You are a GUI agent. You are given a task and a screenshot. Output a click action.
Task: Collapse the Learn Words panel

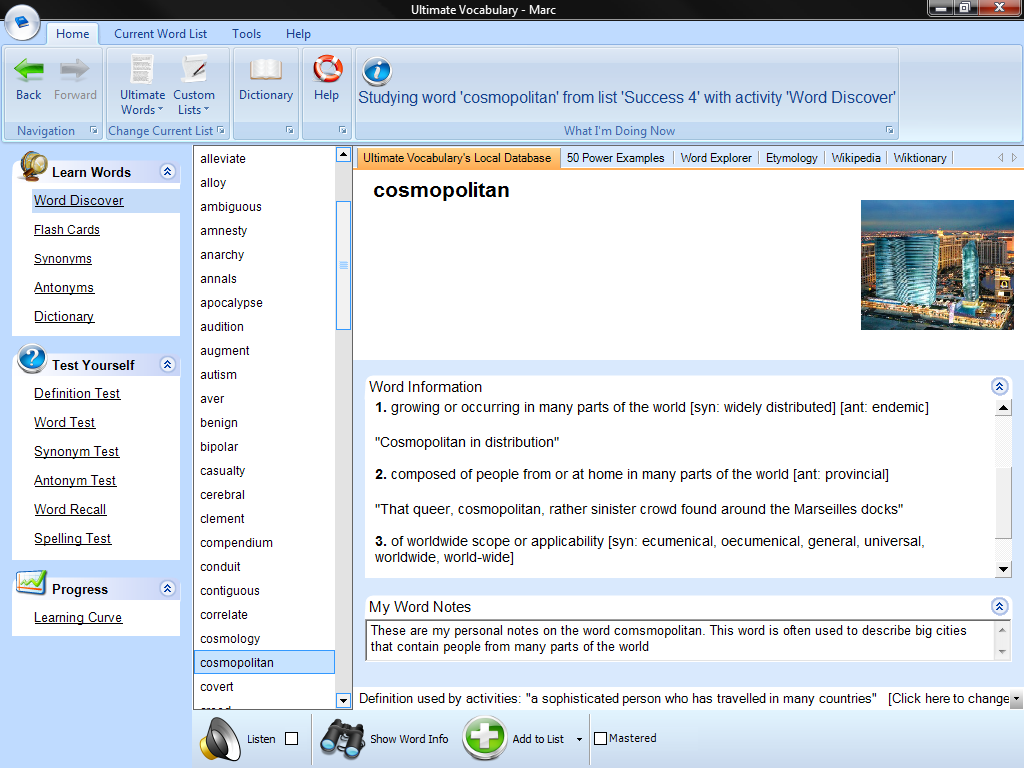pyautogui.click(x=167, y=172)
